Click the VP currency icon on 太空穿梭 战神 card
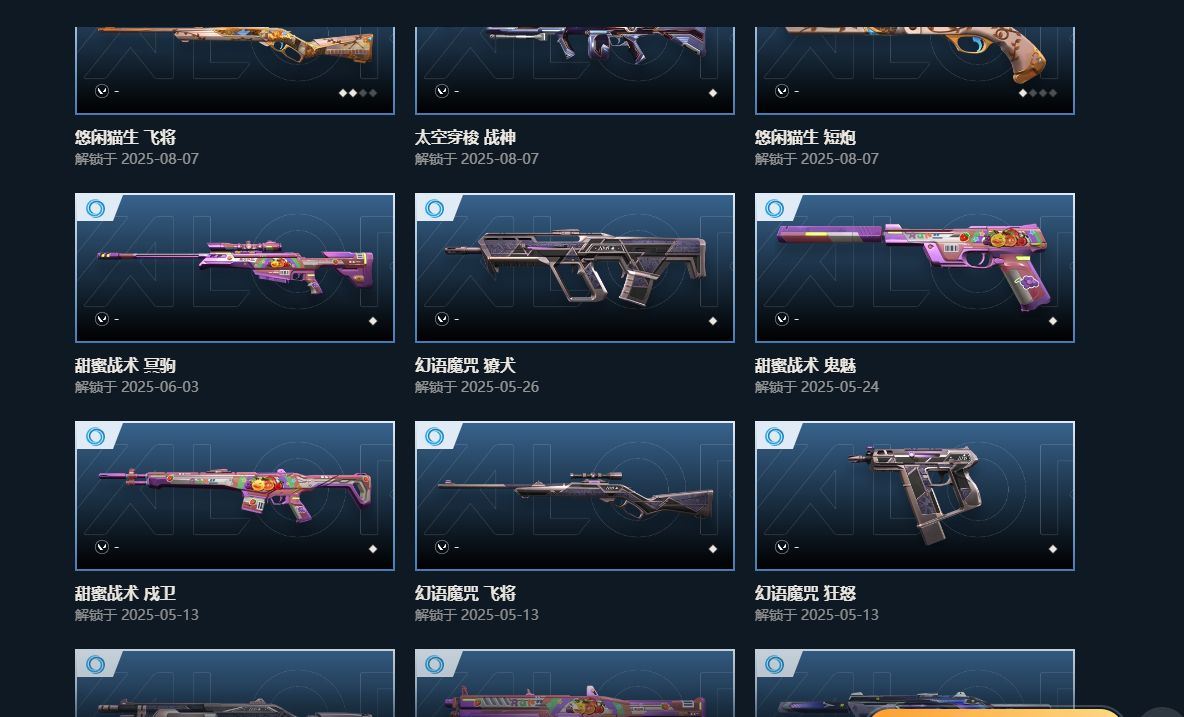The image size is (1184, 717). pos(442,91)
